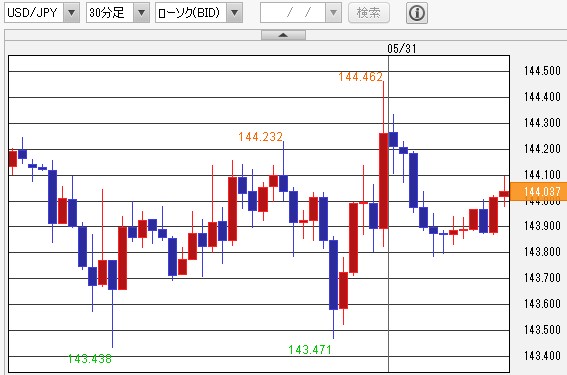567x375 pixels.
Task: Collapse the toolbar with the up arrow
Action: point(283,35)
